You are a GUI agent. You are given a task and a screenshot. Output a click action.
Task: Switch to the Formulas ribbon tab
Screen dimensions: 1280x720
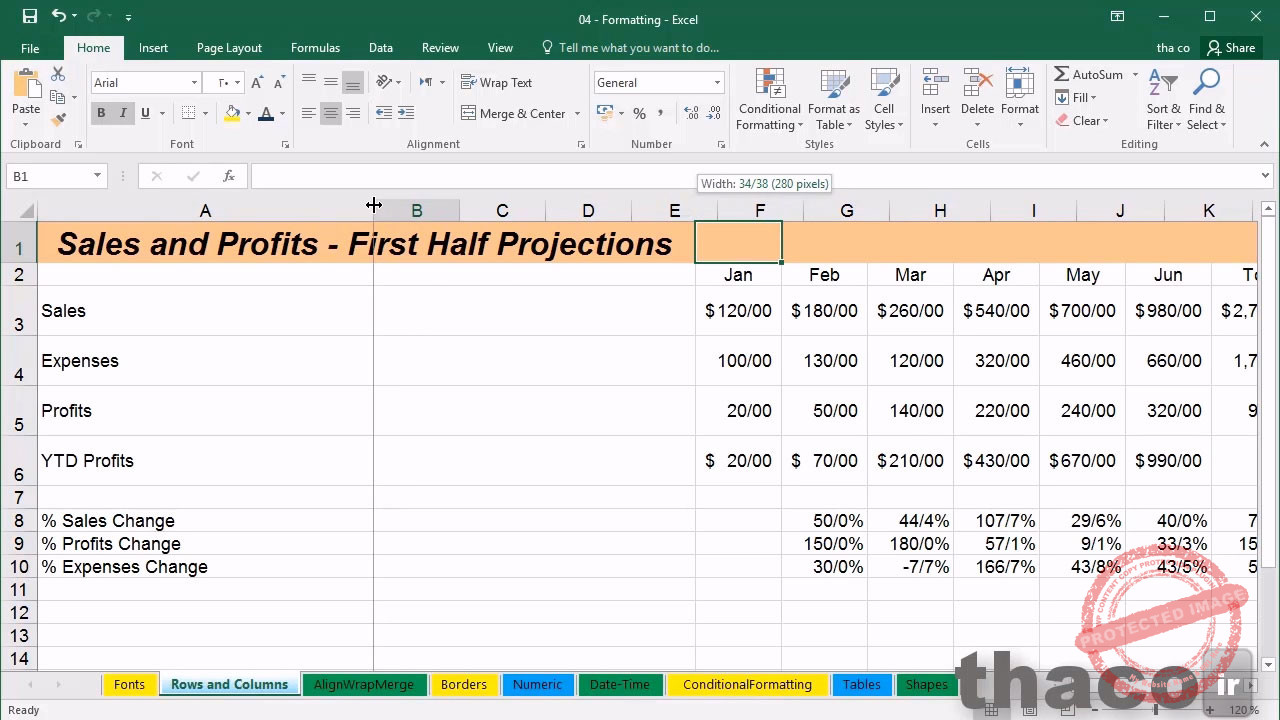click(x=315, y=48)
